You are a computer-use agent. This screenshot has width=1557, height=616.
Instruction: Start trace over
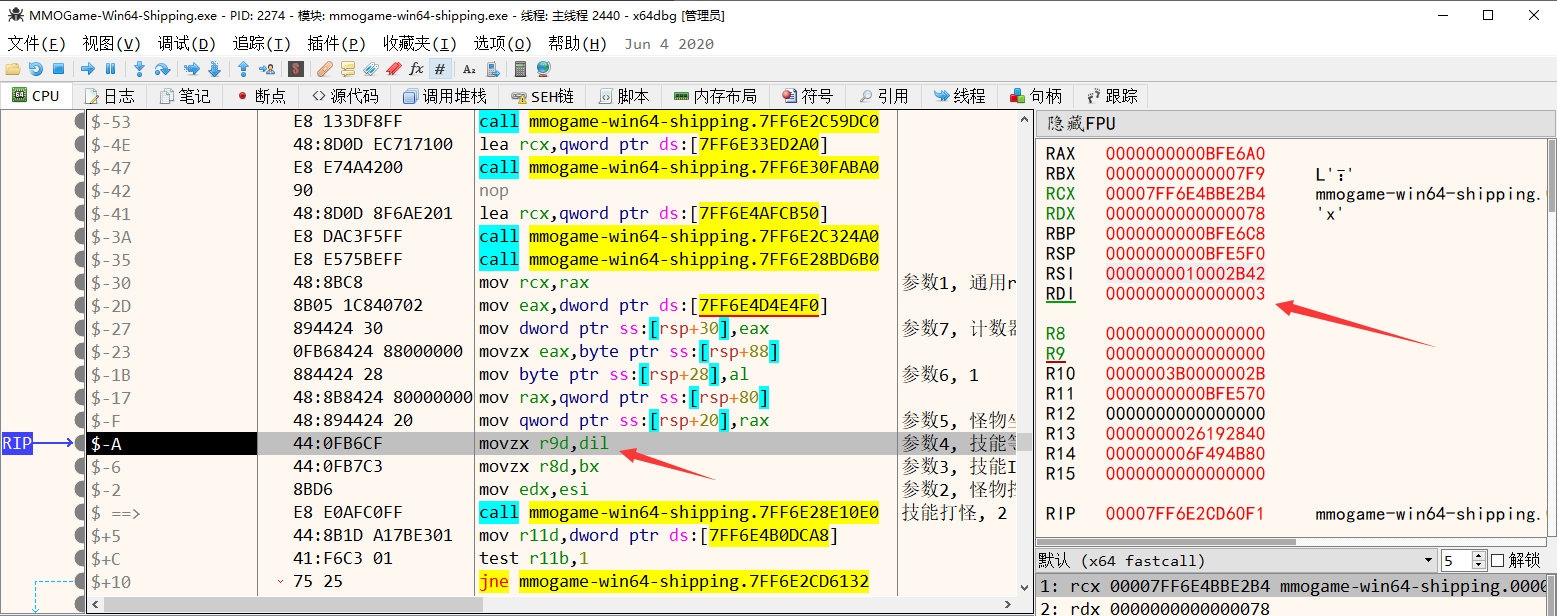pyautogui.click(x=214, y=69)
